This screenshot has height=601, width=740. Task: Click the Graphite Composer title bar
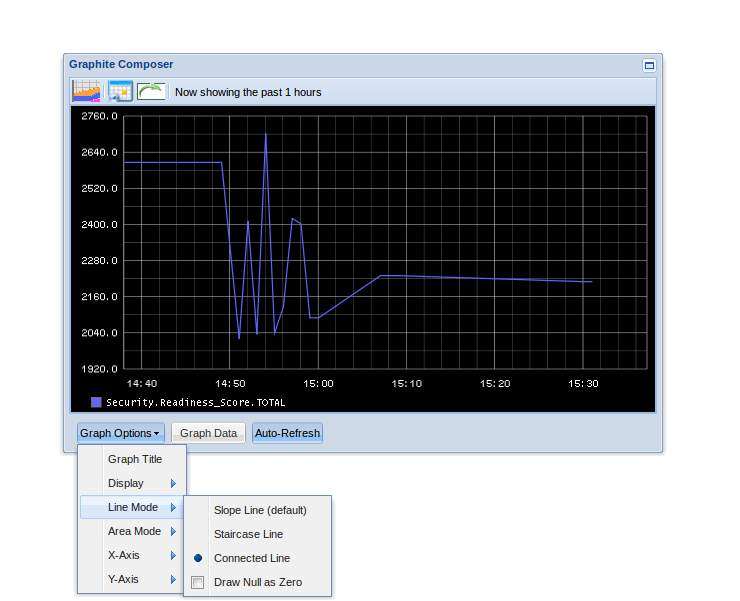tap(350, 64)
